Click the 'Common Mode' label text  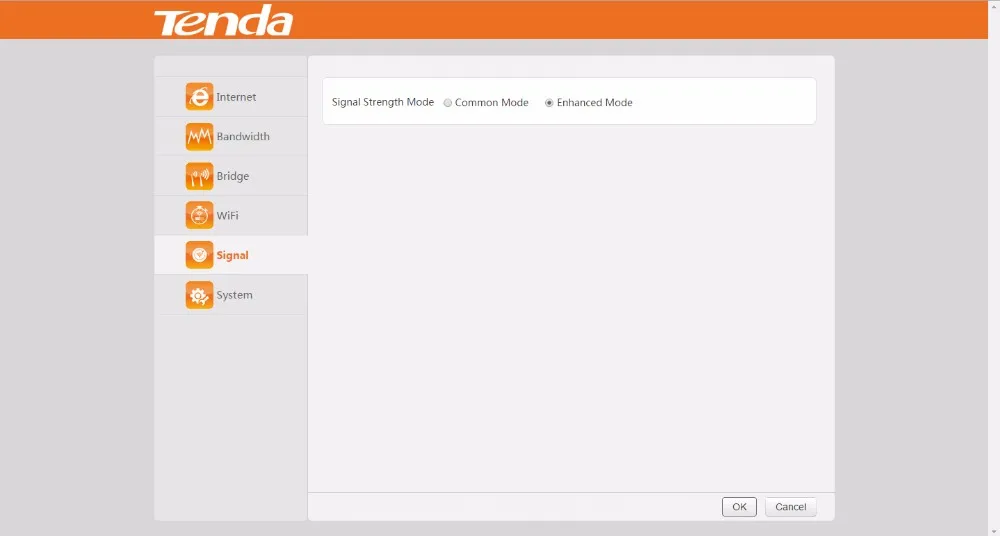coord(492,103)
